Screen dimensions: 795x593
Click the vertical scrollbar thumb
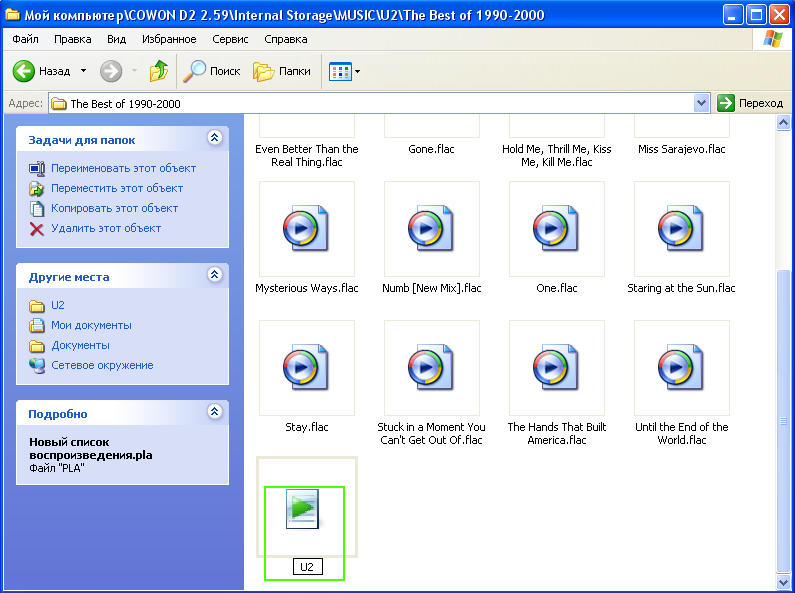[783, 421]
